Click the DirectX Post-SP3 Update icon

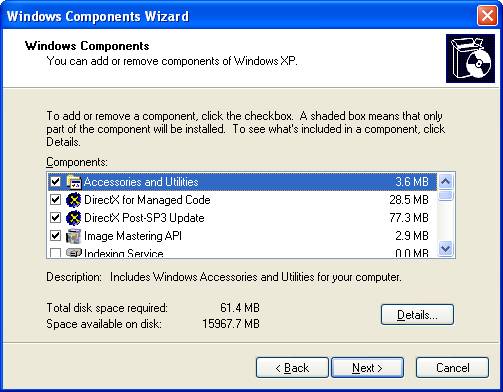(x=73, y=218)
